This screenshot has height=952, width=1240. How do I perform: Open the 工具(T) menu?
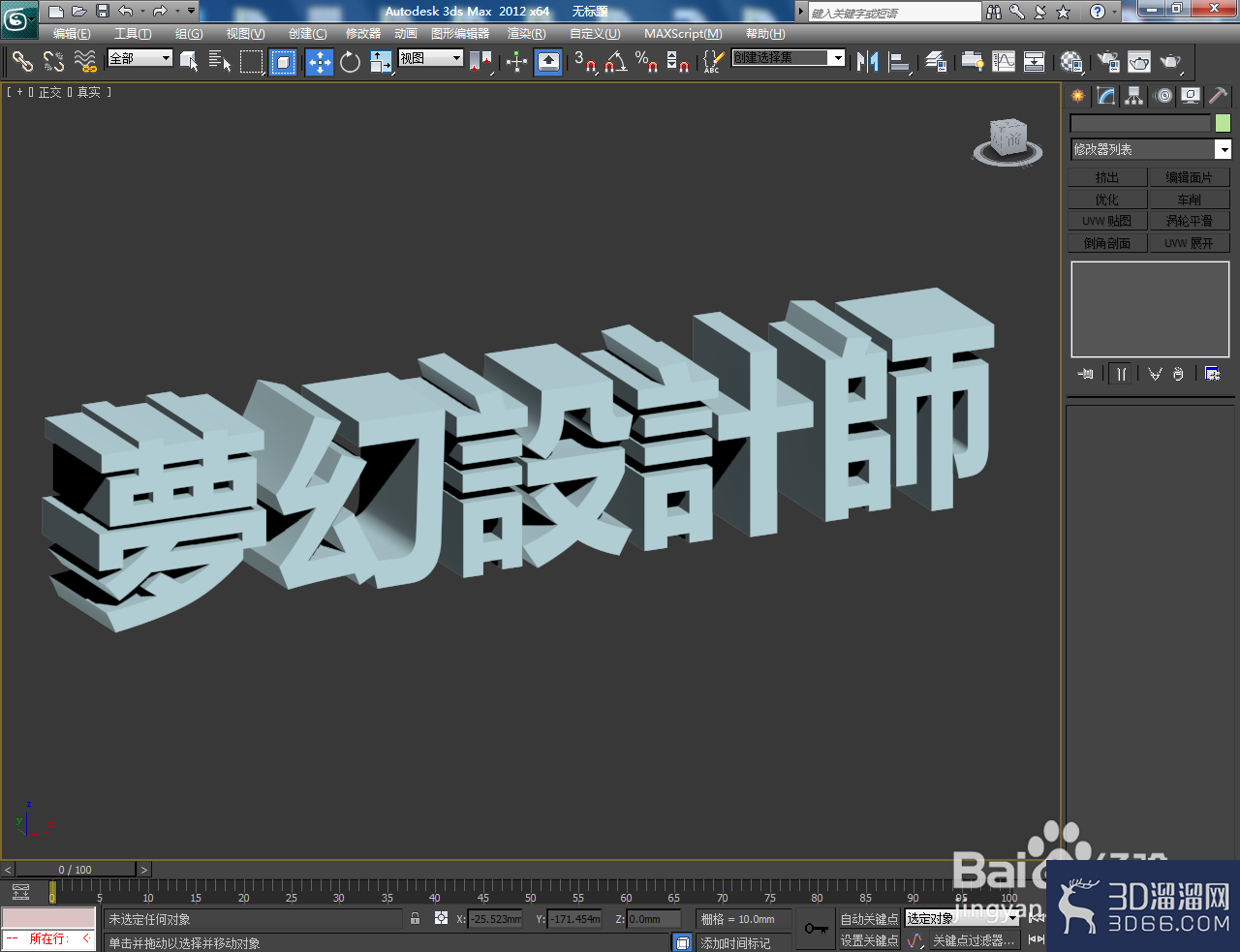[133, 34]
